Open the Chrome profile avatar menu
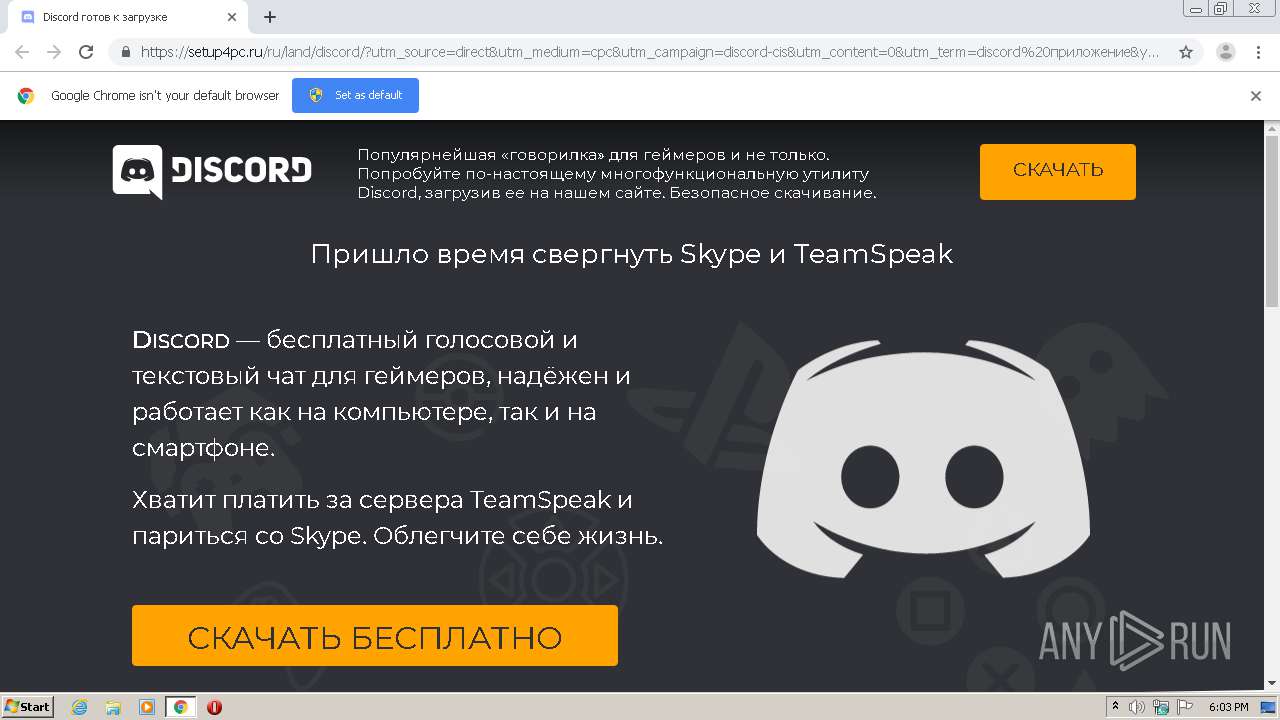This screenshot has height=720, width=1280. [1225, 52]
